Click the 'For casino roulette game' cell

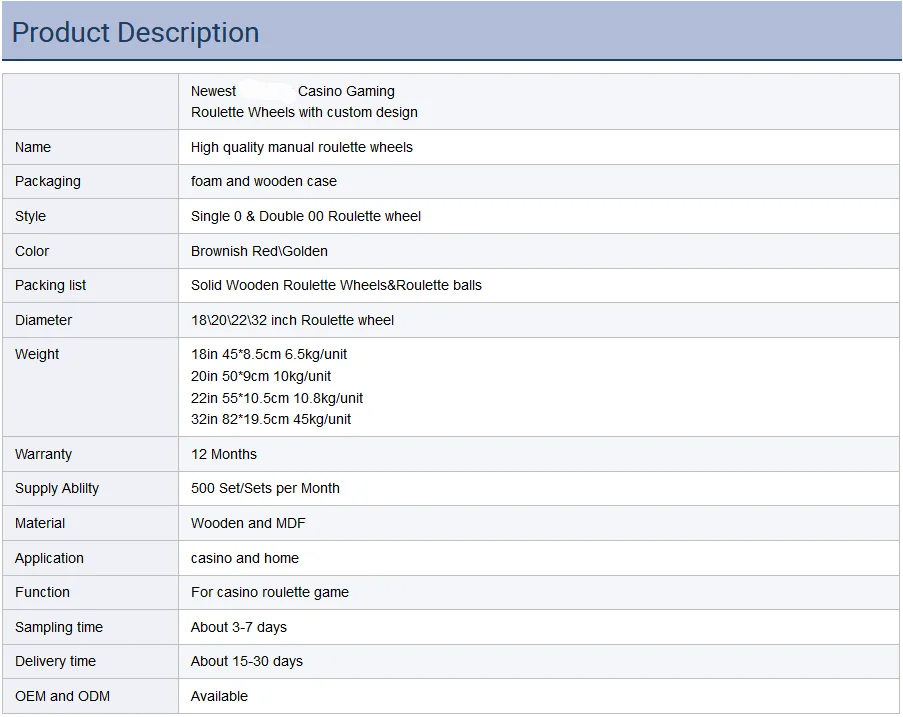coord(270,592)
